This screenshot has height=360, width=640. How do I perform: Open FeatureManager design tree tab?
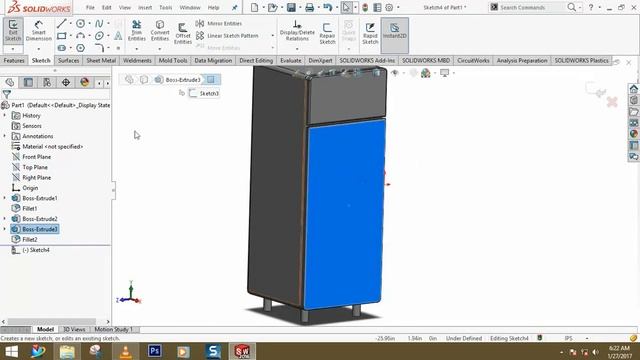click(x=10, y=82)
